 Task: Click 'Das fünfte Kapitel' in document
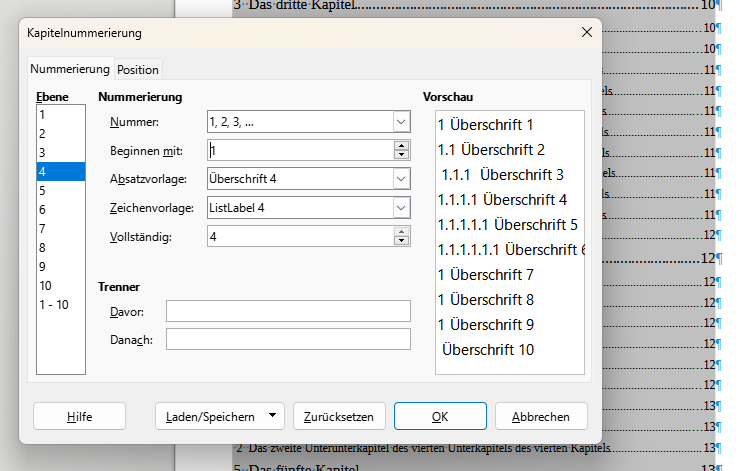(303, 468)
